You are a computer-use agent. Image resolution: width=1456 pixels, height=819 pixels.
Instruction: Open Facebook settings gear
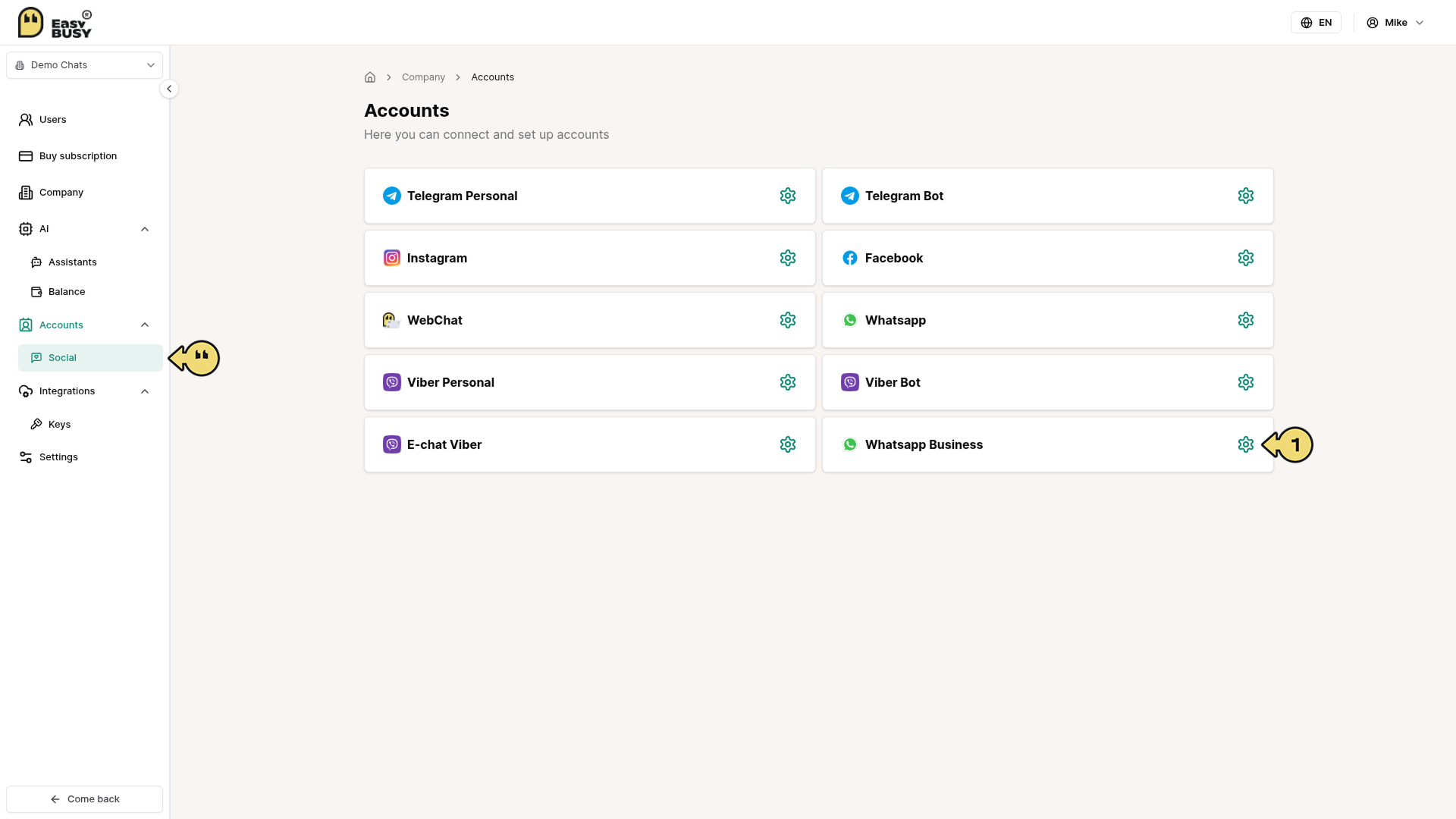click(1246, 258)
